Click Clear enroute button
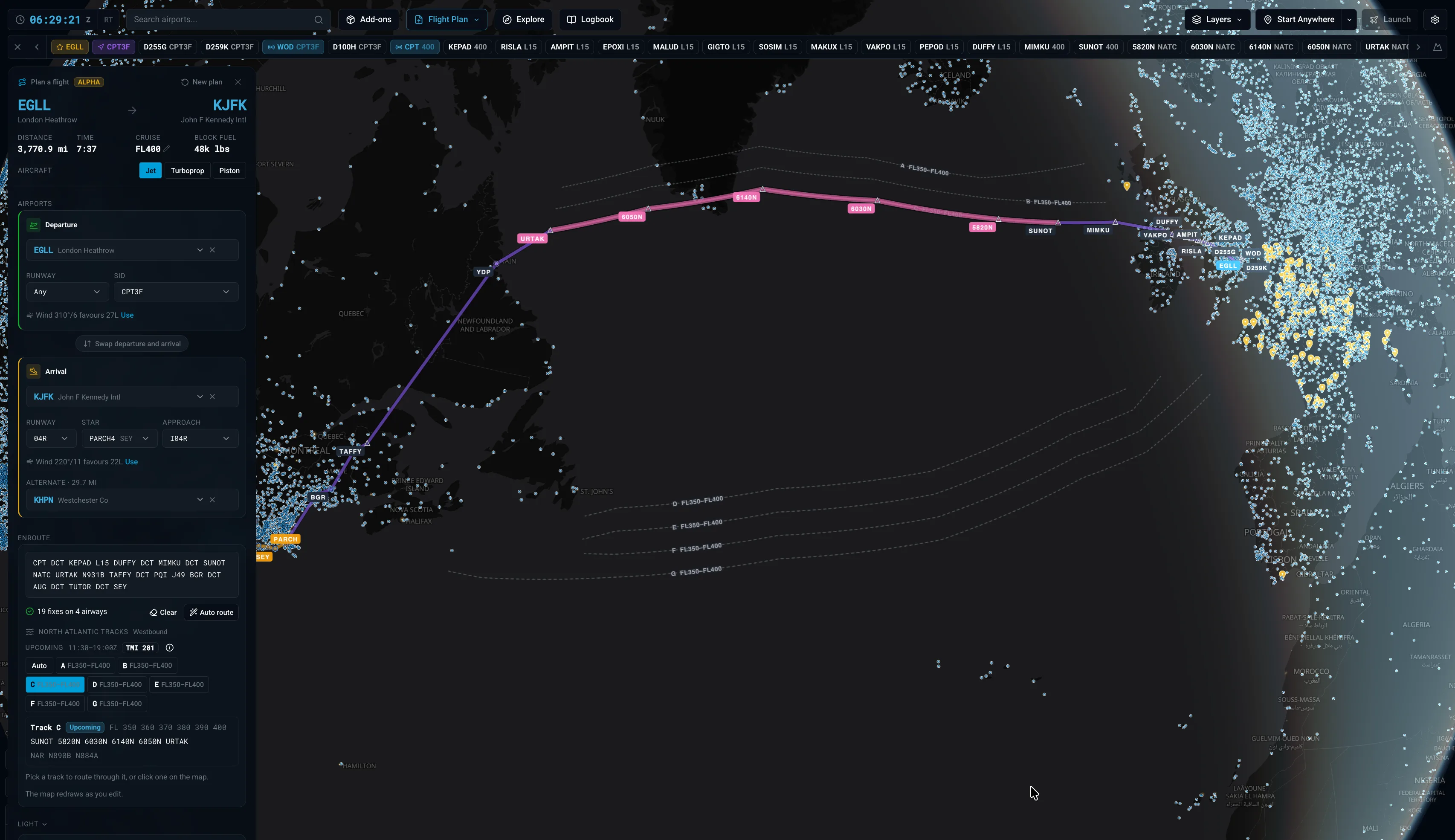The image size is (1455, 840). pos(163,613)
